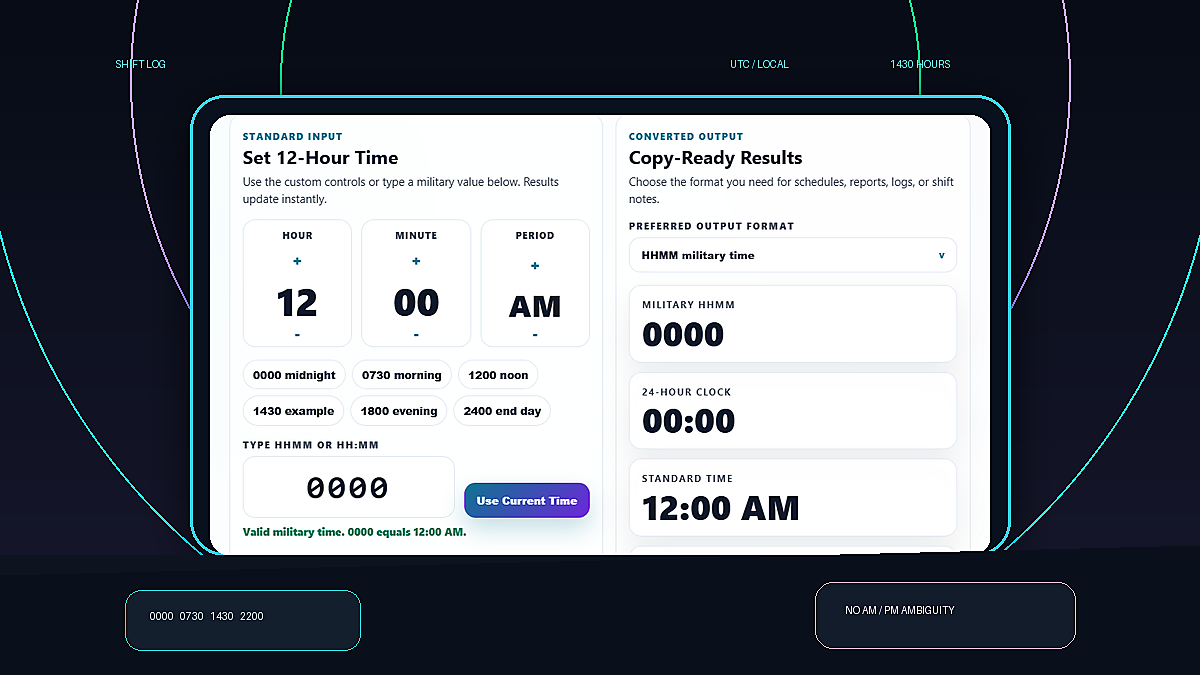Click the valid military time message
Image resolution: width=1200 pixels, height=675 pixels.
pyautogui.click(x=354, y=532)
